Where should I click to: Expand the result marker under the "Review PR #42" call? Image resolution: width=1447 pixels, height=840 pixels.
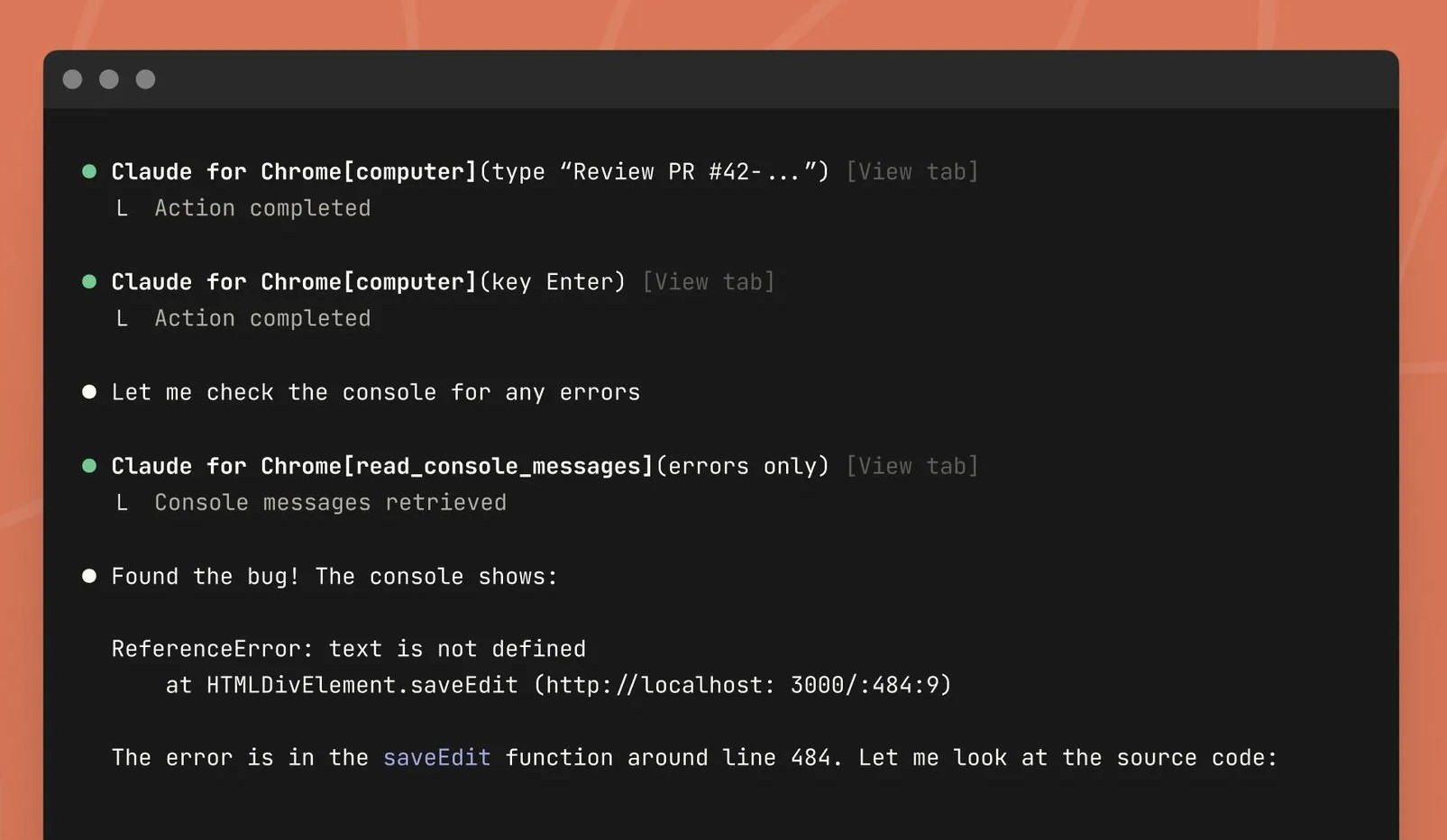coord(122,208)
